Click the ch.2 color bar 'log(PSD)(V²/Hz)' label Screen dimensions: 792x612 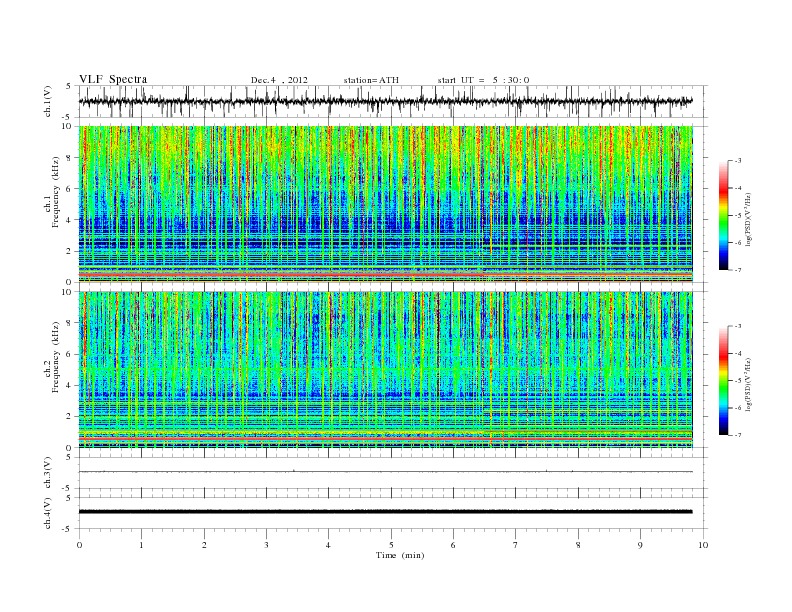[x=748, y=383]
